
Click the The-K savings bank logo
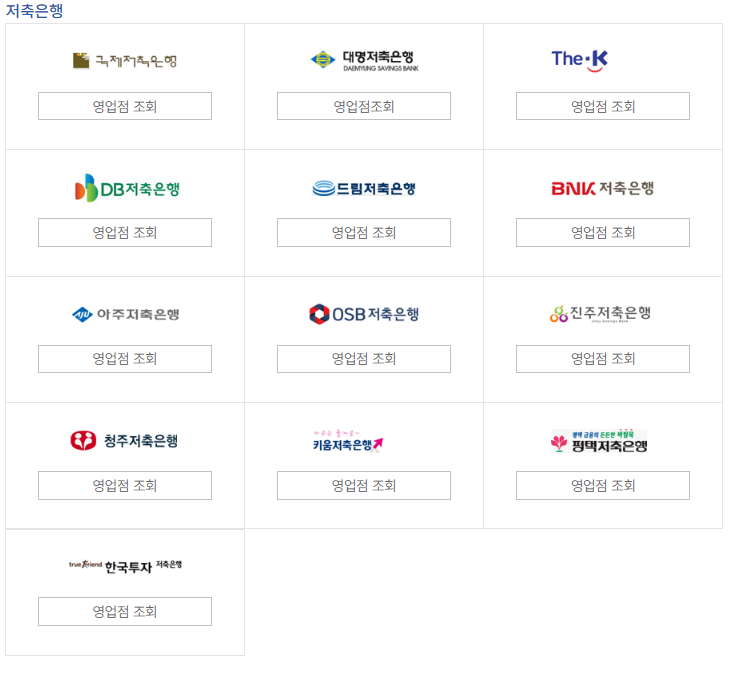580,60
